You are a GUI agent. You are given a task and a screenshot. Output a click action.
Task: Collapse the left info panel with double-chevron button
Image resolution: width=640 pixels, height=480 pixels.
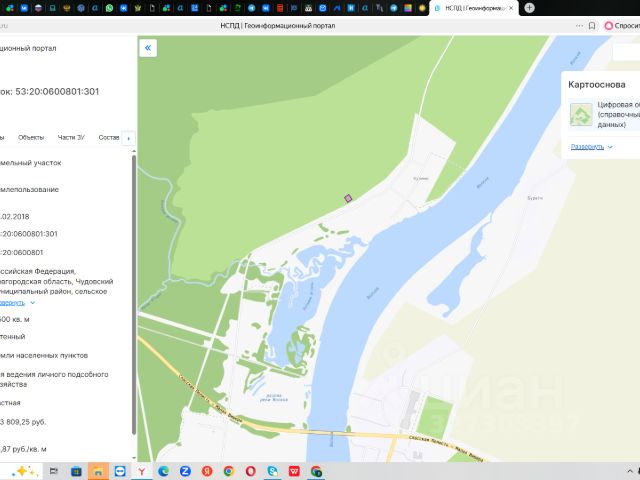tap(148, 48)
